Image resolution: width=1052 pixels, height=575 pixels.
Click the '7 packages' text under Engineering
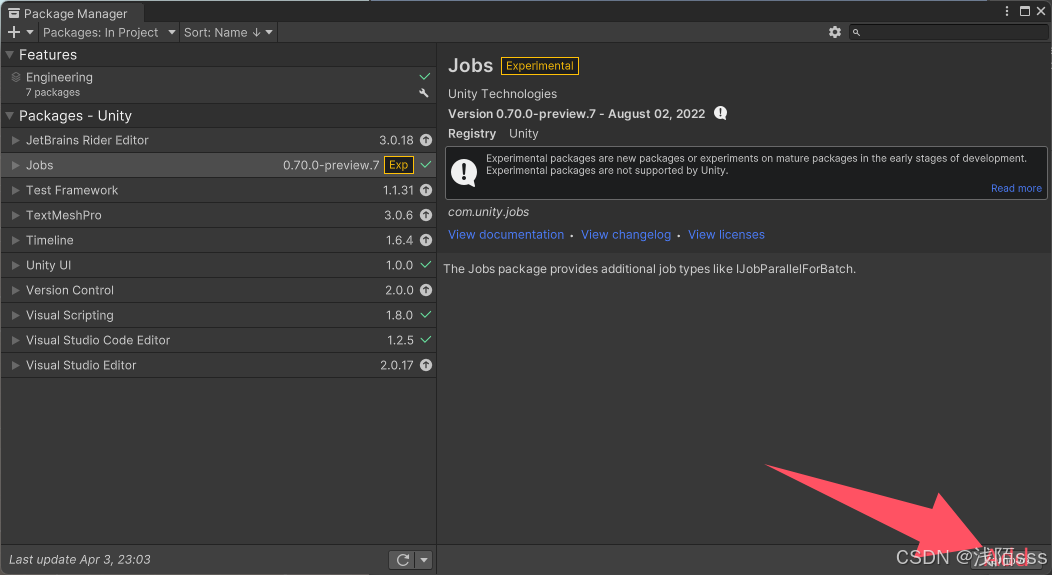(x=53, y=93)
